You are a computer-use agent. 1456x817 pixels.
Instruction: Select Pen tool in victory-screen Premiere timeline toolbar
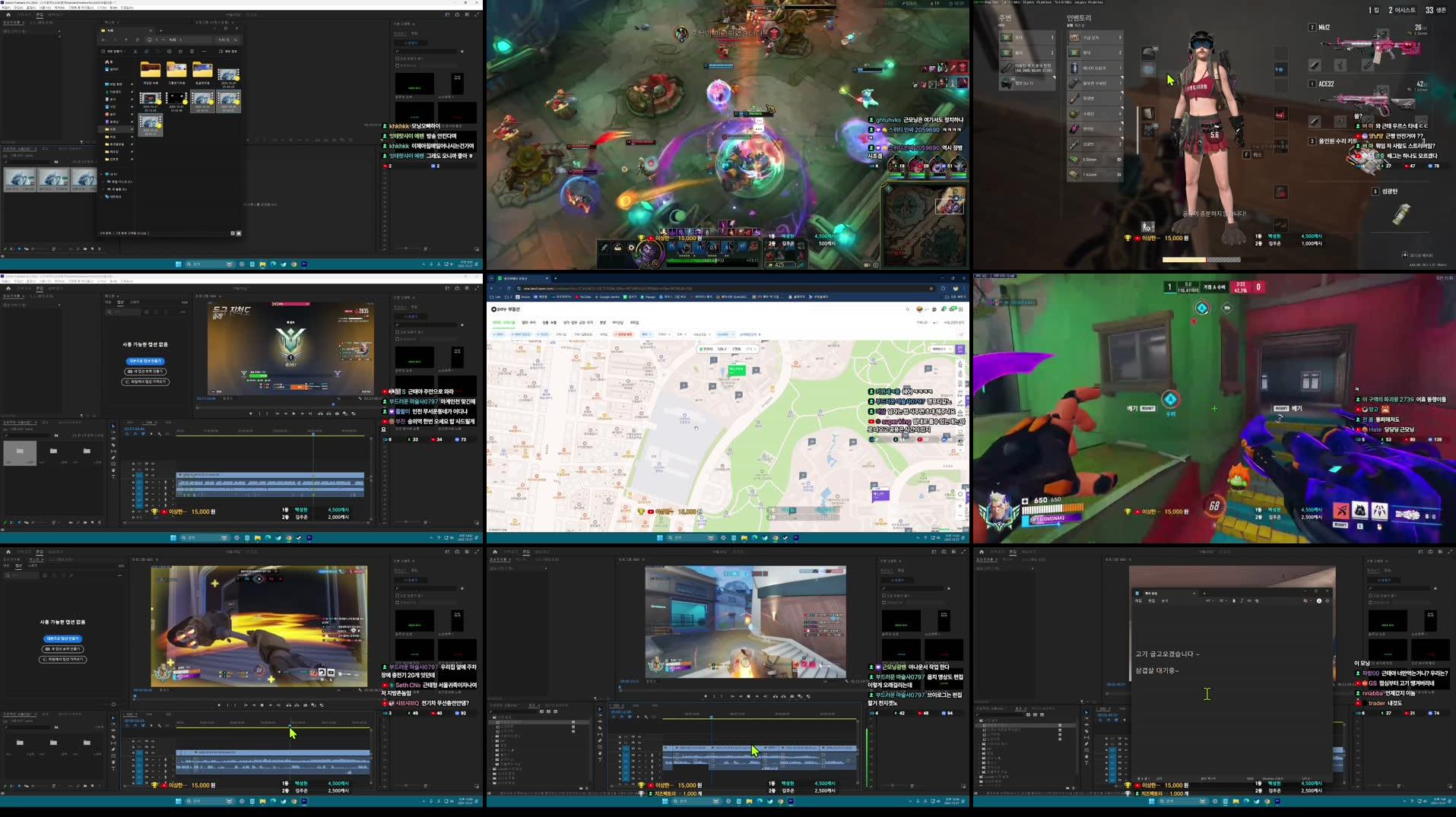tap(113, 458)
